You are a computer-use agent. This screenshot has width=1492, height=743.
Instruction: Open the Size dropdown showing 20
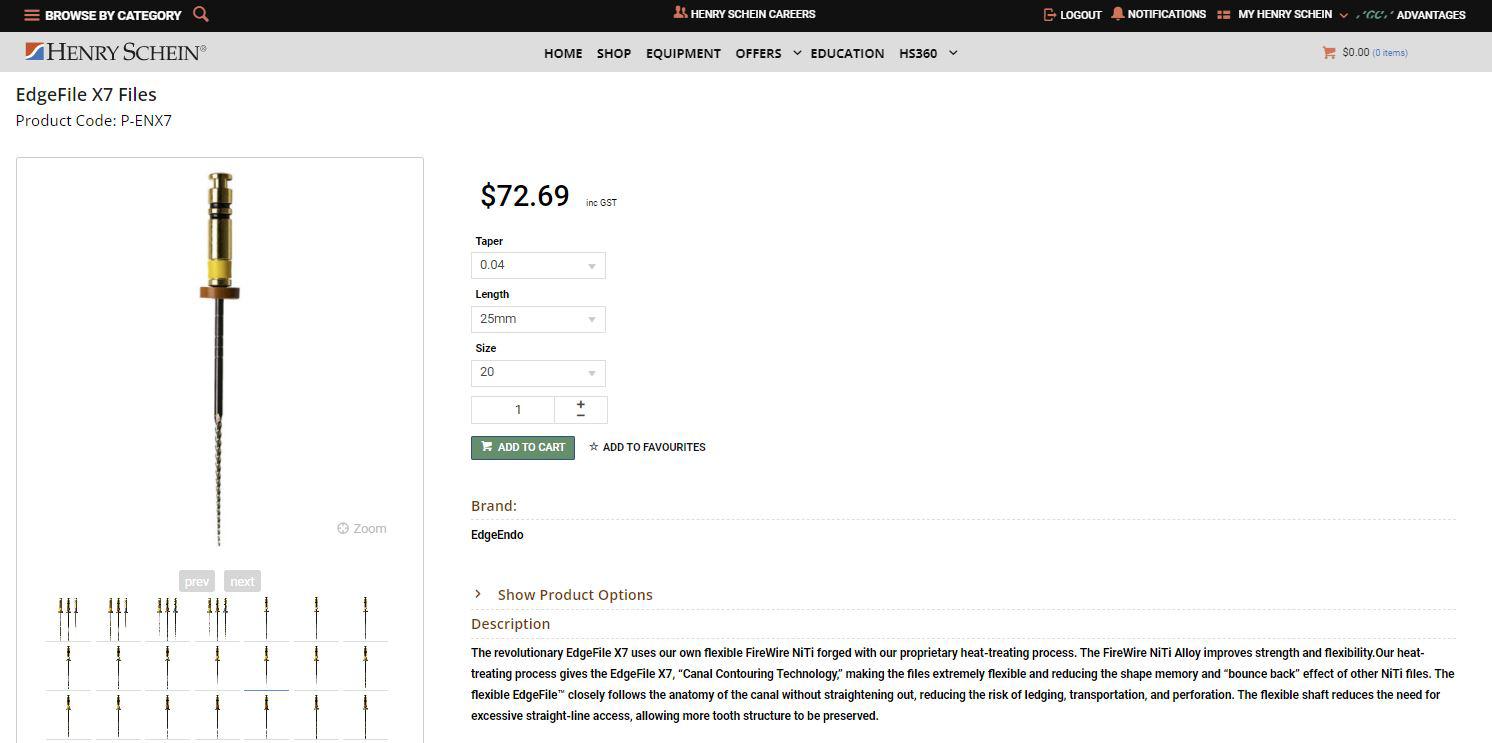point(538,372)
